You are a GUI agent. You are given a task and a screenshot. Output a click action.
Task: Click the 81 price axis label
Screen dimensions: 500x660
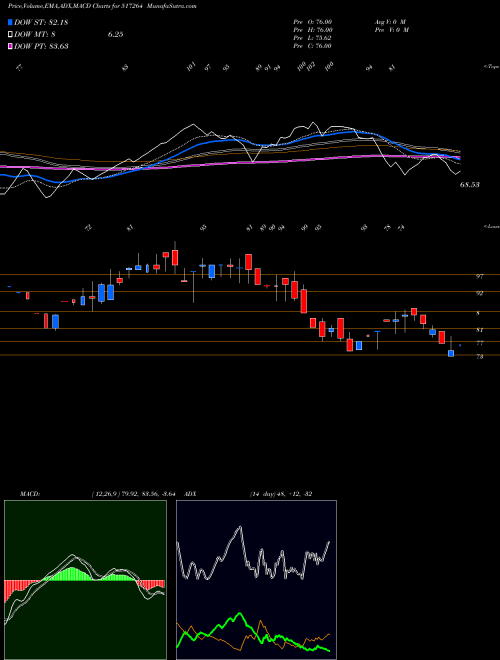pyautogui.click(x=479, y=330)
